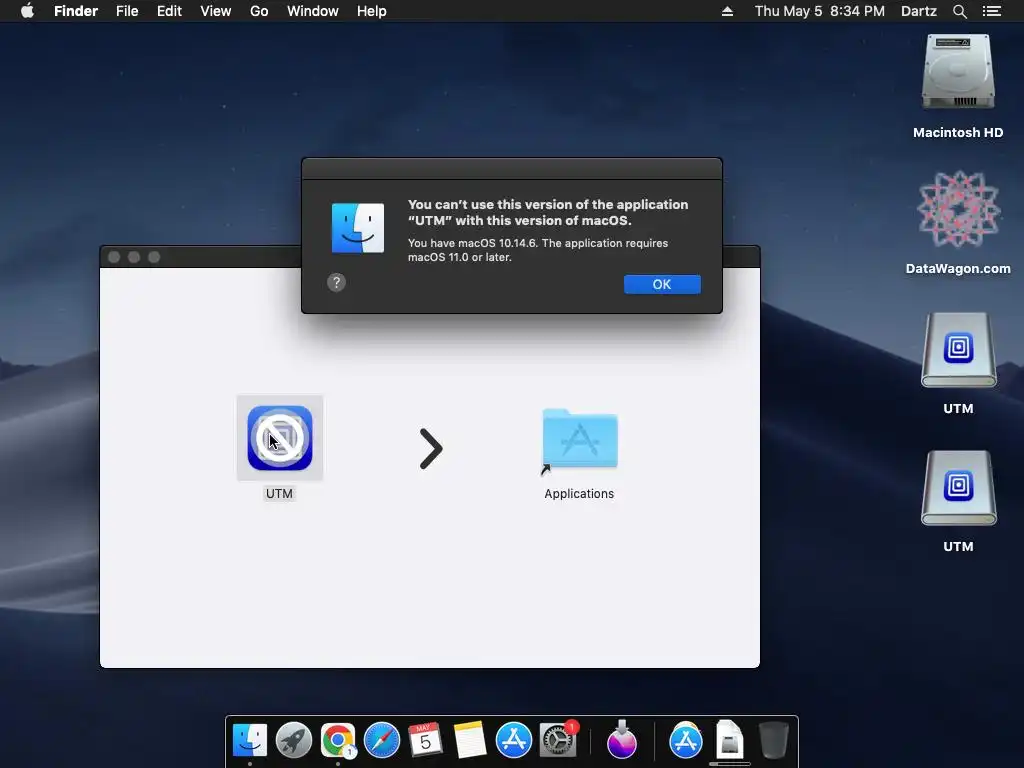
Task: Open Notification Center list icon
Action: 991,11
